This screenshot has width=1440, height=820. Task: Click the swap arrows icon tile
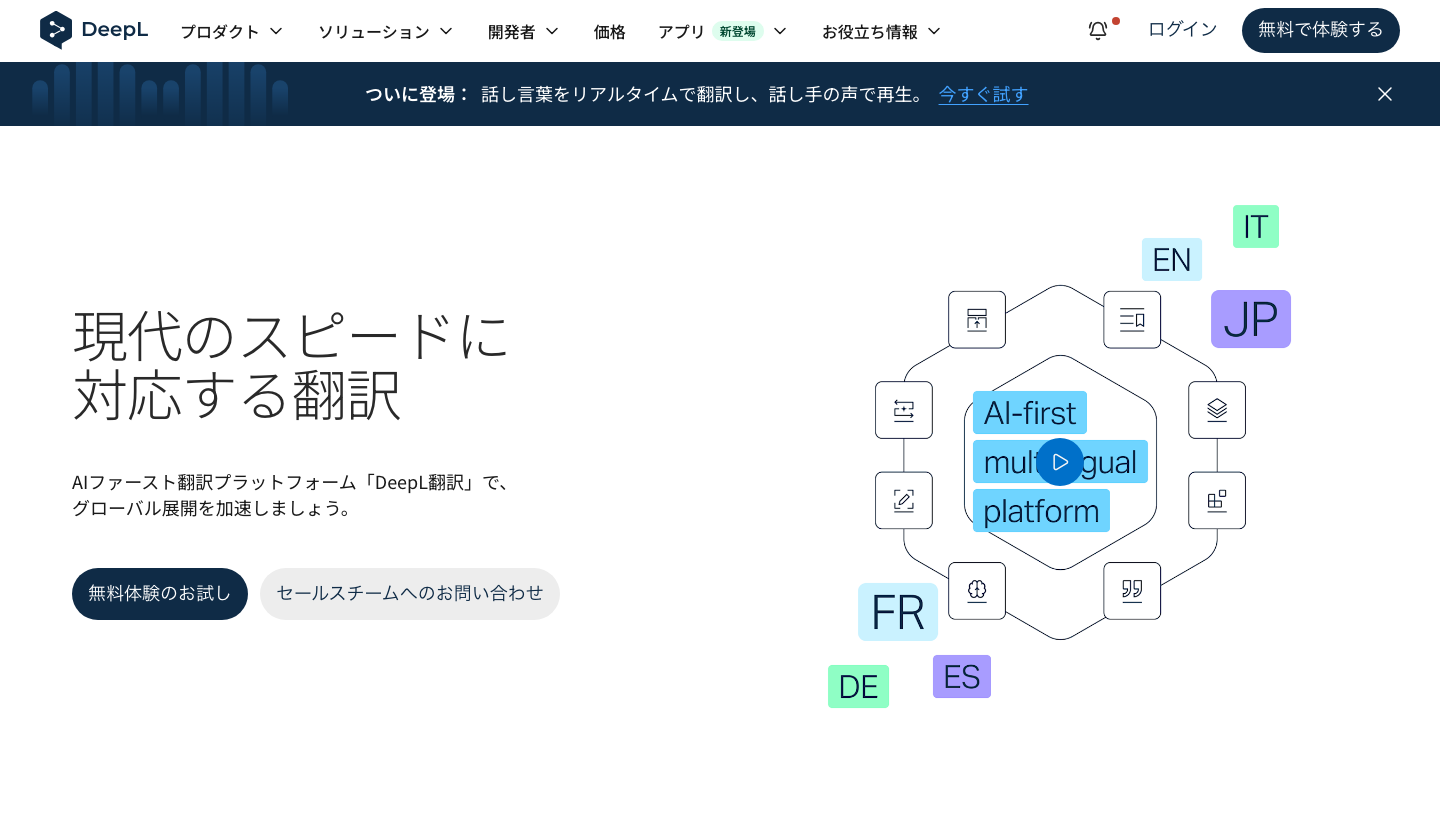(x=904, y=410)
